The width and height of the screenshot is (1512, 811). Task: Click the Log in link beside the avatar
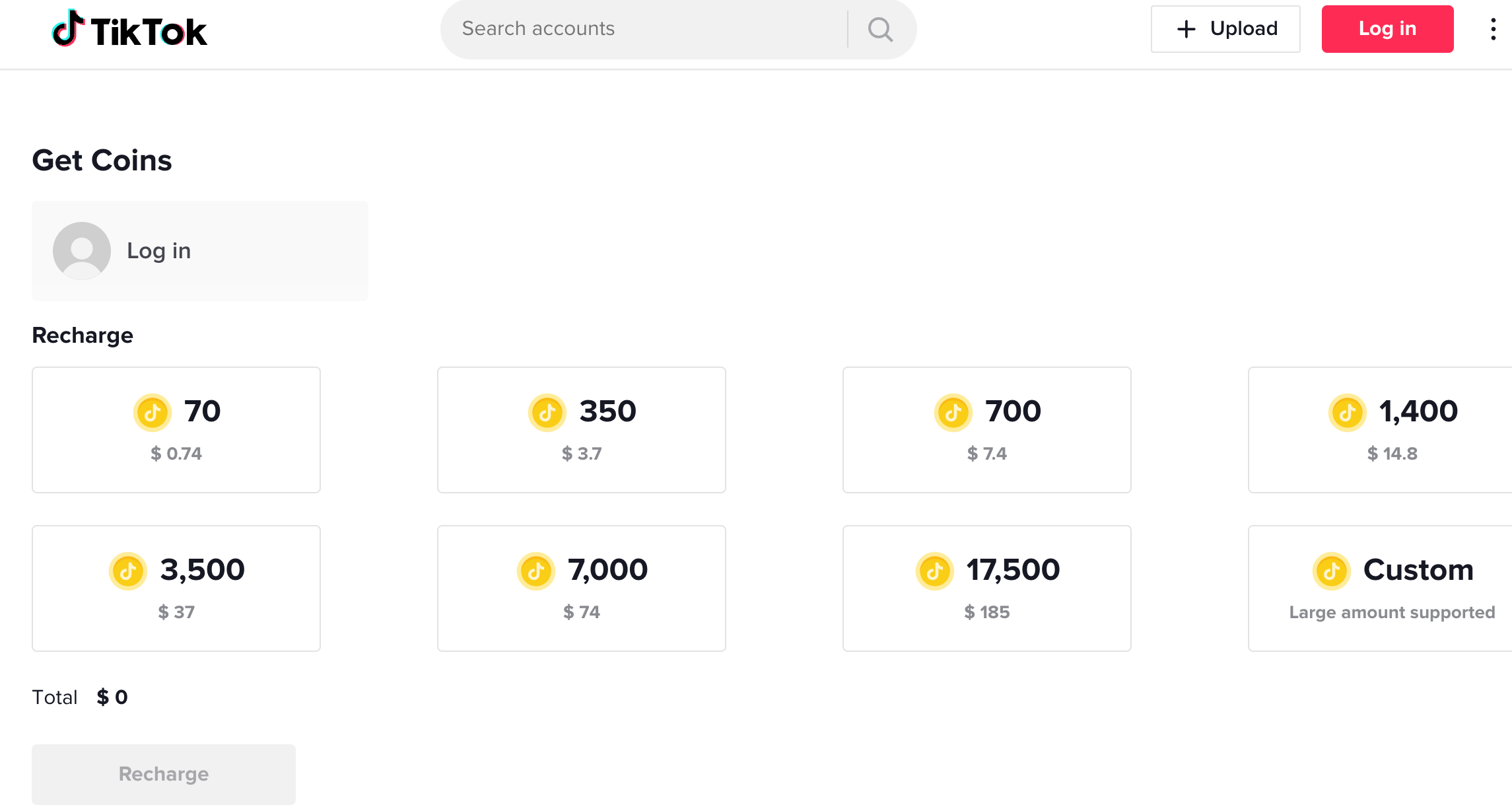pyautogui.click(x=158, y=251)
